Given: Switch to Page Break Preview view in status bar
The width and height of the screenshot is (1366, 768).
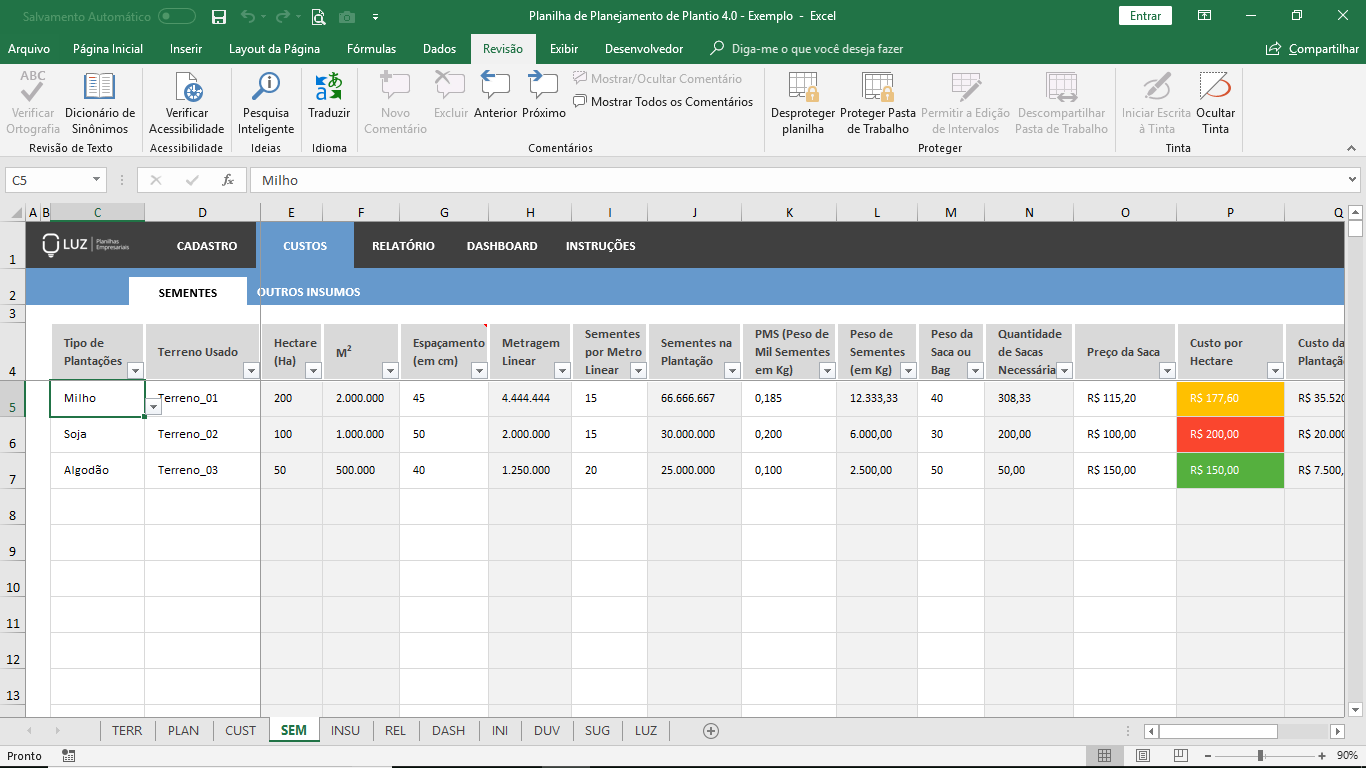Looking at the screenshot, I should pyautogui.click(x=1181, y=756).
